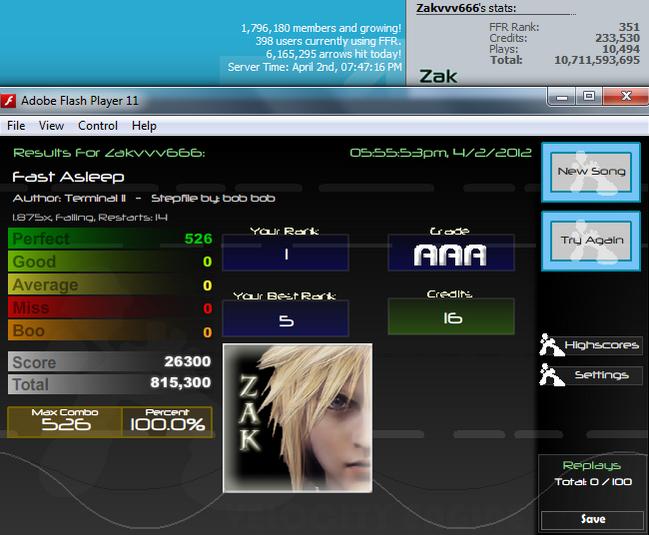
Task: Open the Control menu
Action: tap(98, 125)
